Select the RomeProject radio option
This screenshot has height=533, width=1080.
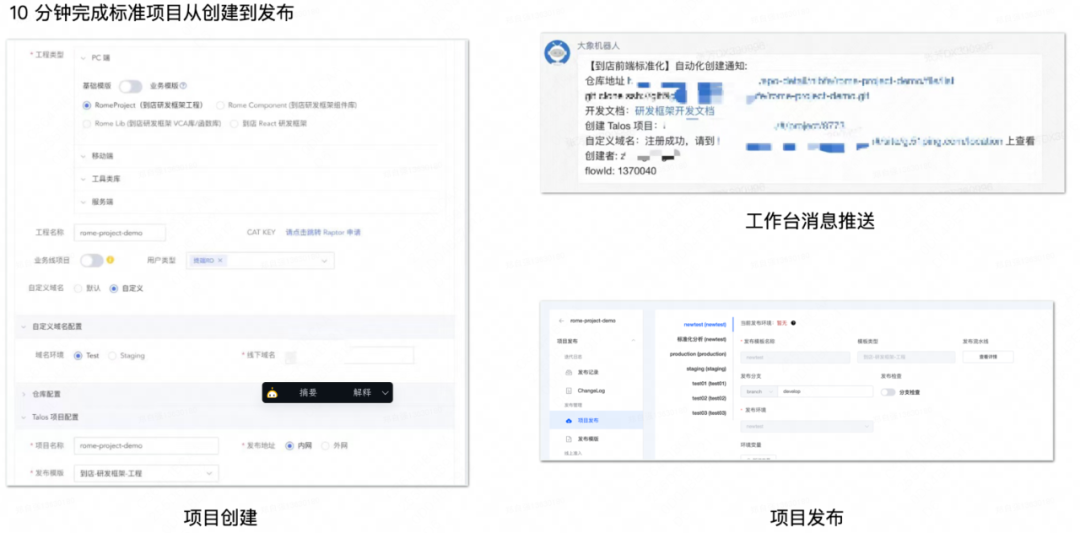[x=87, y=105]
